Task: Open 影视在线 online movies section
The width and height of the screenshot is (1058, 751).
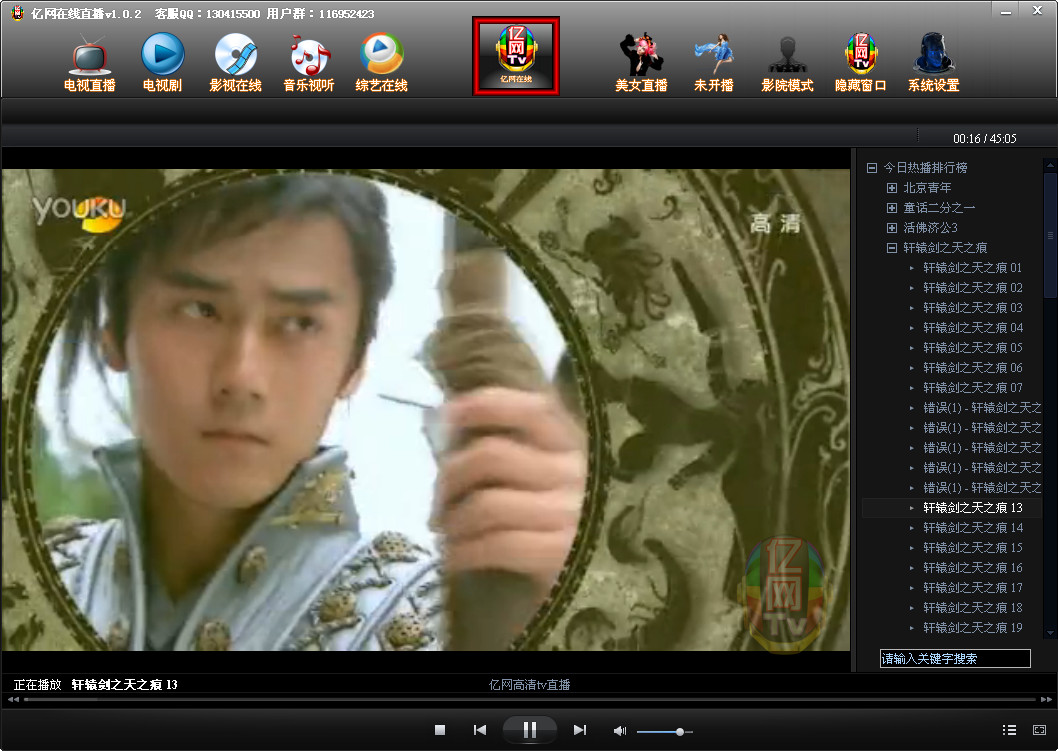Action: point(235,64)
